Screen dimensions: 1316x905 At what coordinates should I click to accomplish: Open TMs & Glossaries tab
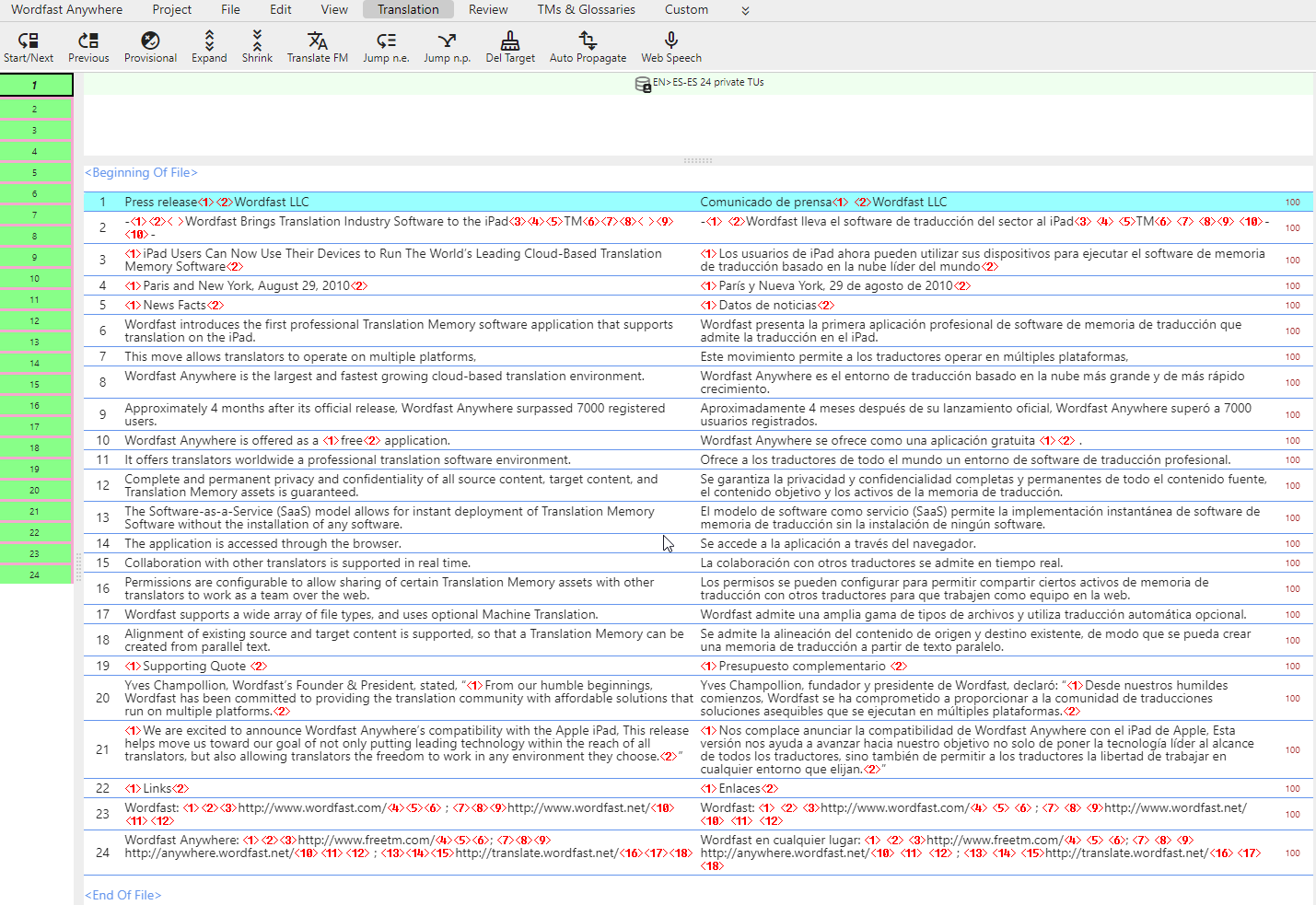(586, 9)
